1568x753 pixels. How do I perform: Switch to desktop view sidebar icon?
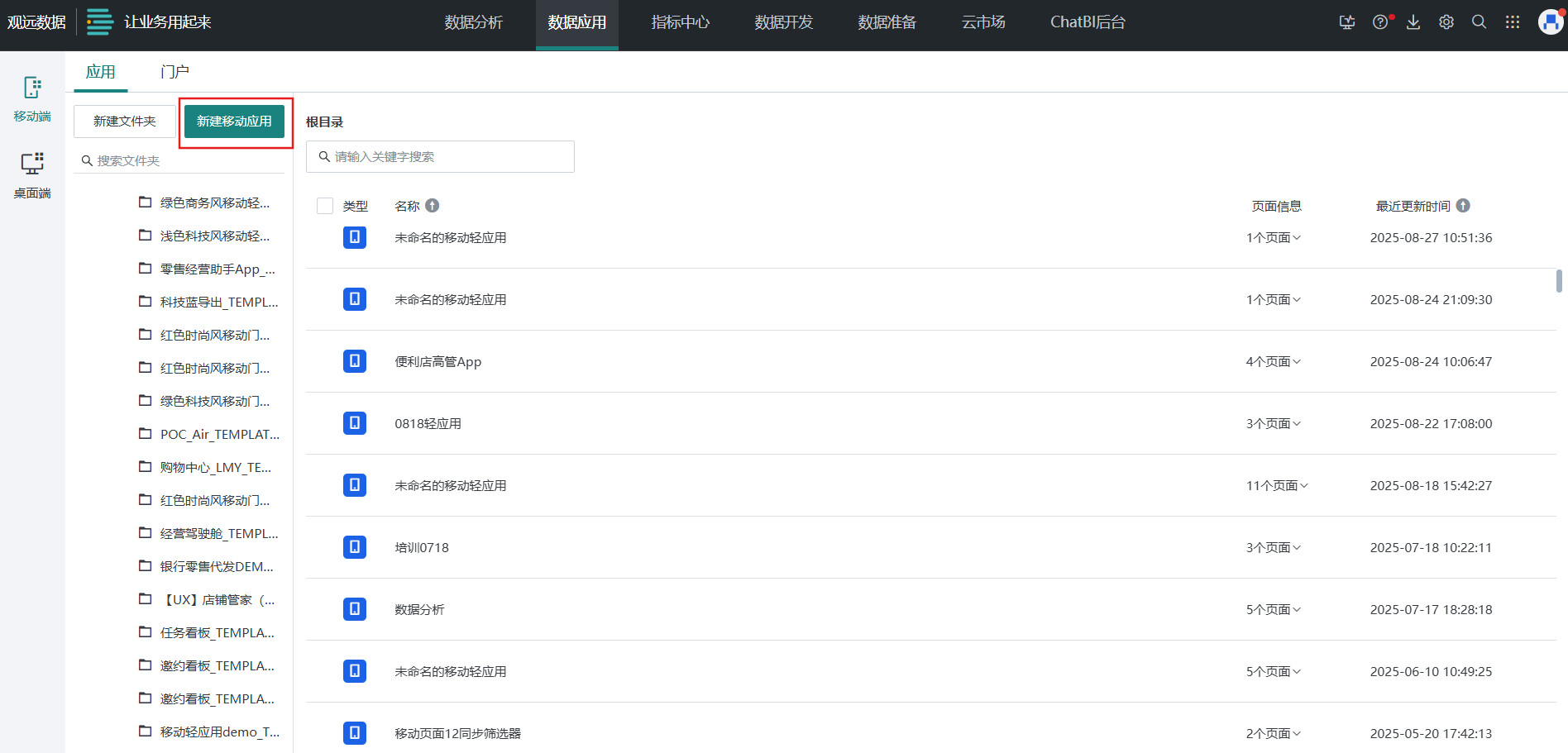[x=32, y=174]
